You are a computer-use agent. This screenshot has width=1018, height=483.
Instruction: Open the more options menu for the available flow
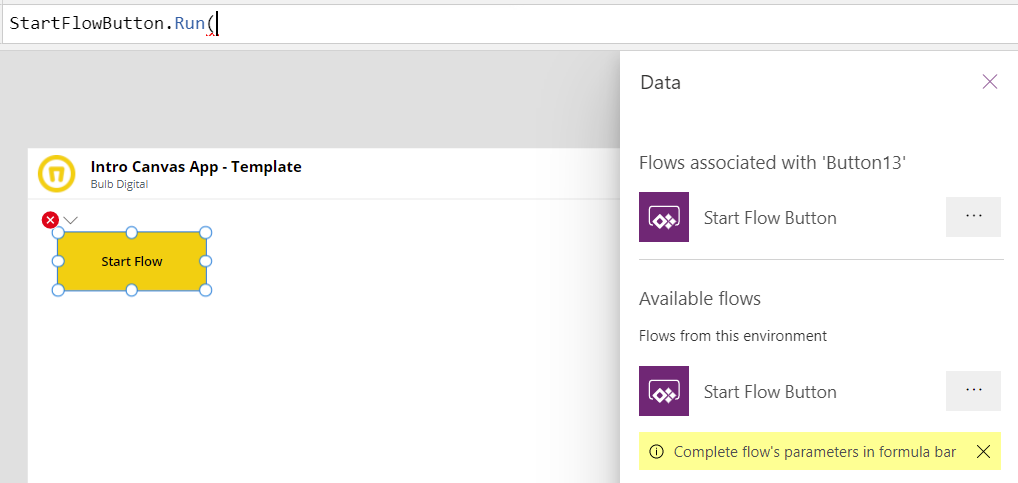[973, 391]
